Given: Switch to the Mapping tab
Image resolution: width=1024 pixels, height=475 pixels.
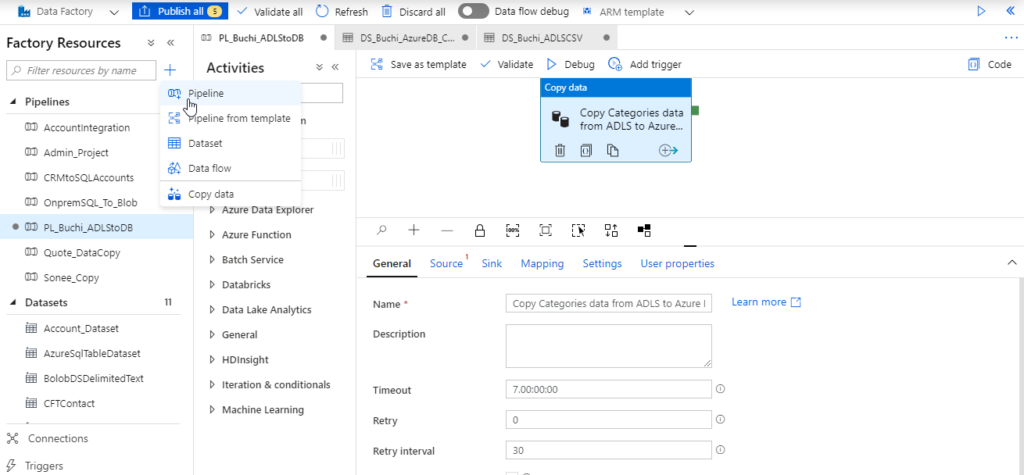Looking at the screenshot, I should click(542, 264).
